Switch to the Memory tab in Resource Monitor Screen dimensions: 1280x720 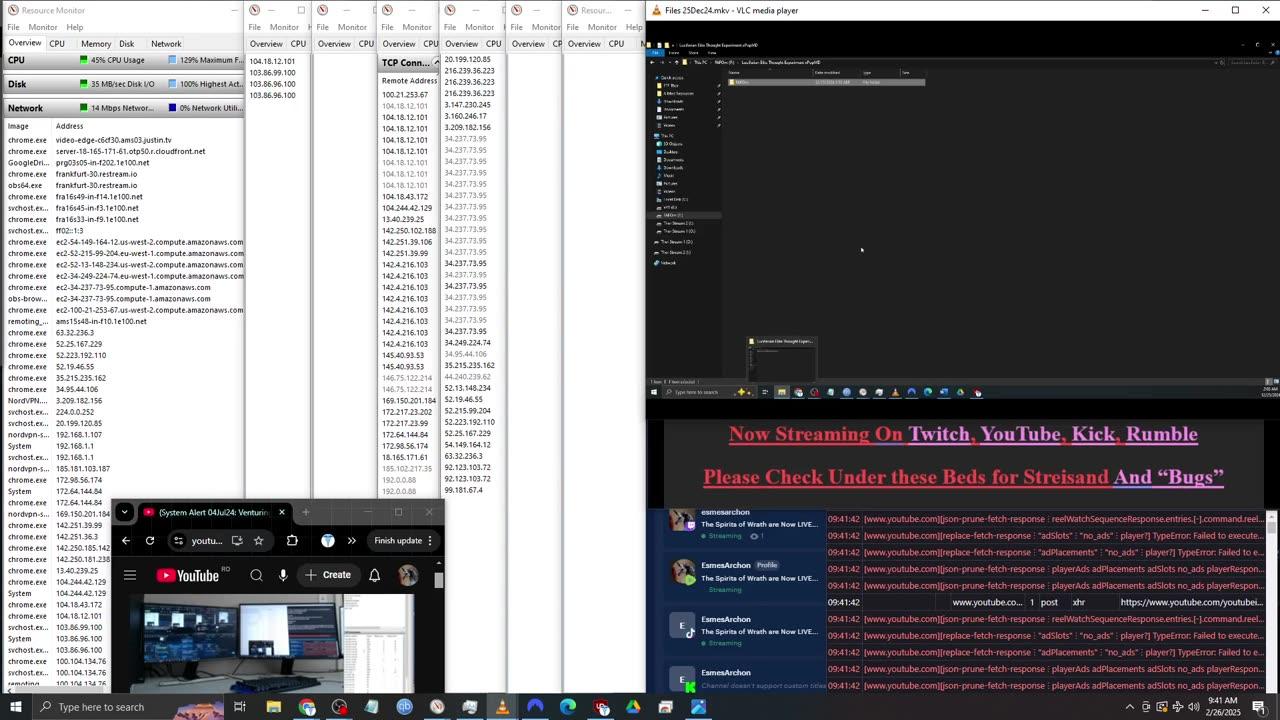point(96,44)
